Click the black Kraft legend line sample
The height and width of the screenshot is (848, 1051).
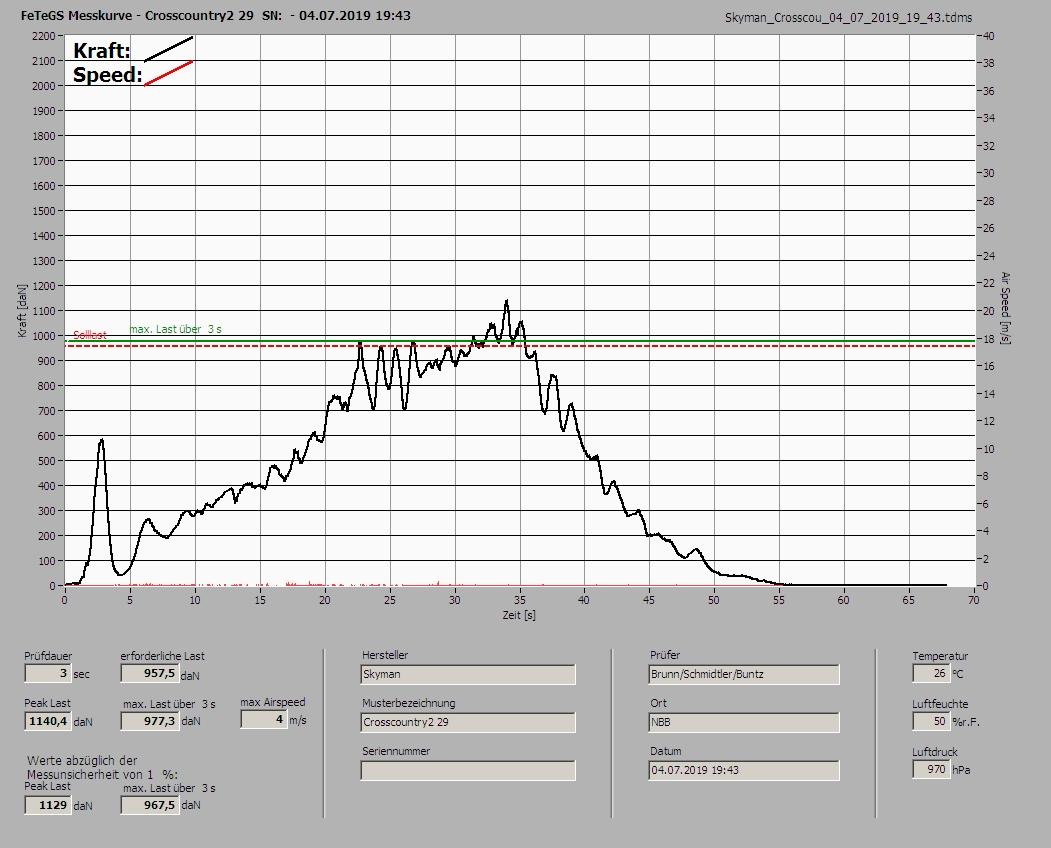click(x=169, y=49)
